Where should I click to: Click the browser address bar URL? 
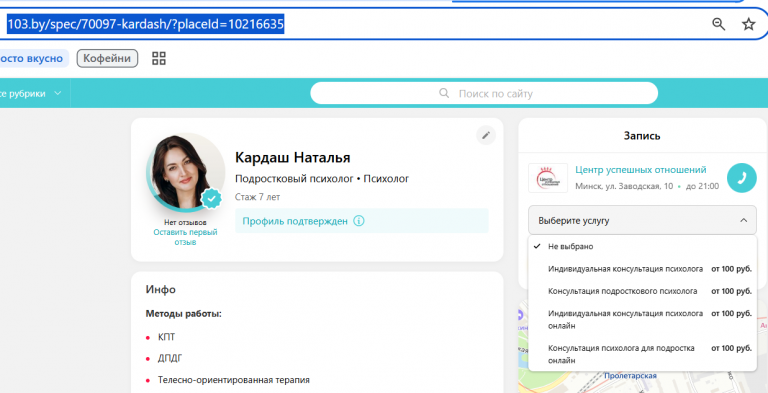point(145,24)
